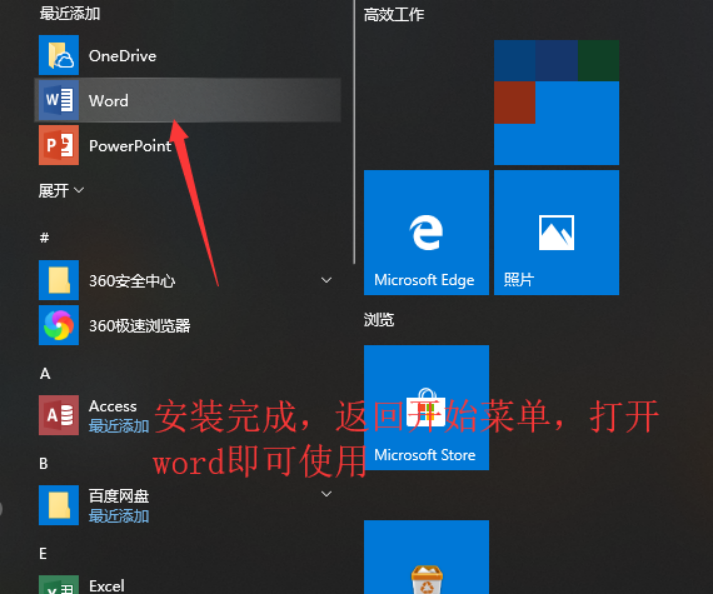The image size is (713, 594).
Task: Click the 360安全中心 folder icon
Action: (x=59, y=280)
